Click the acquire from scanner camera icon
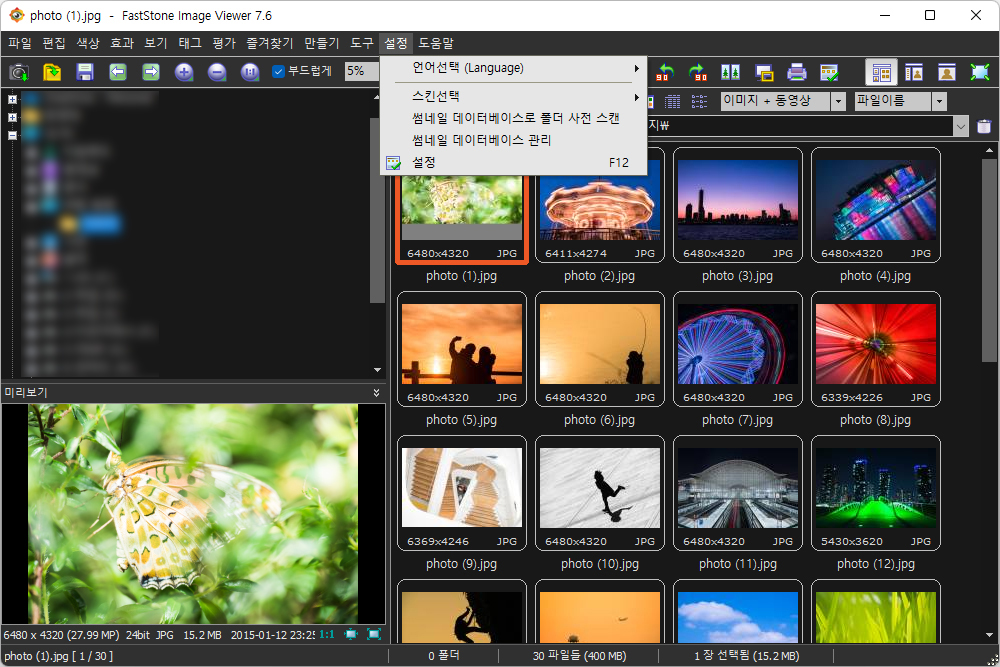Screen dimensions: 1000x667 pos(19,72)
